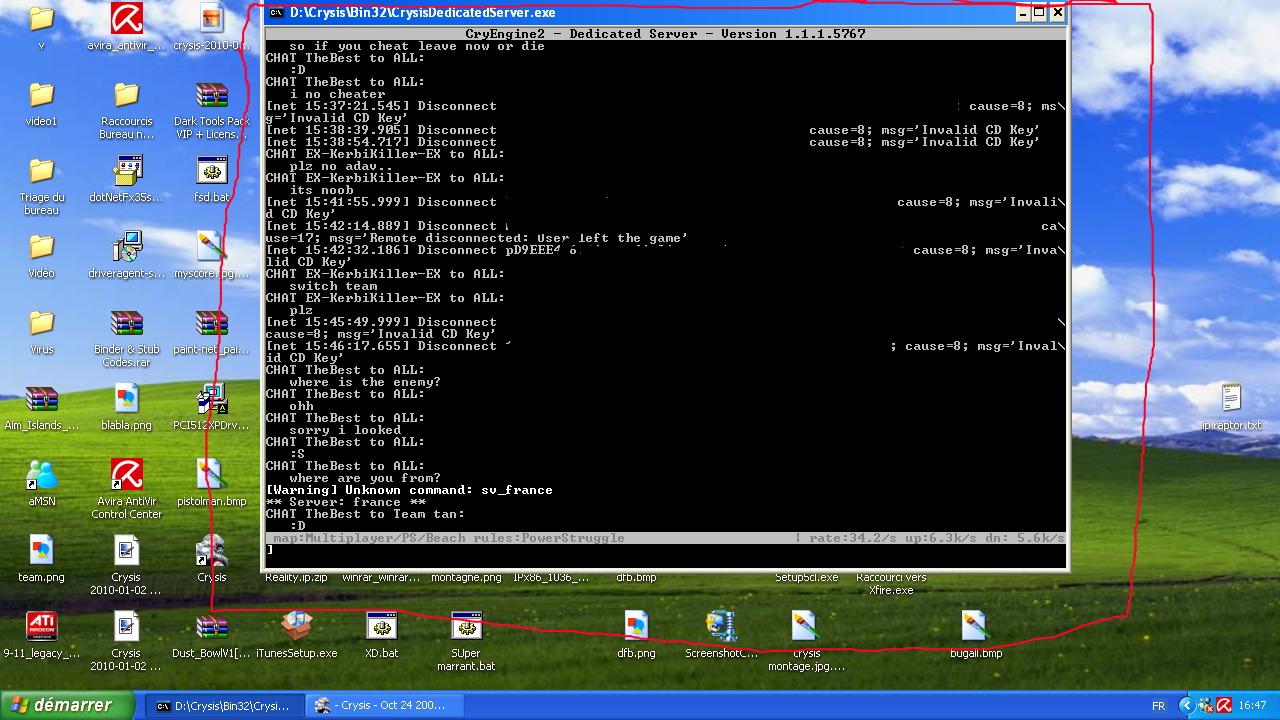
Task: Select the team.png image icon
Action: click(41, 550)
